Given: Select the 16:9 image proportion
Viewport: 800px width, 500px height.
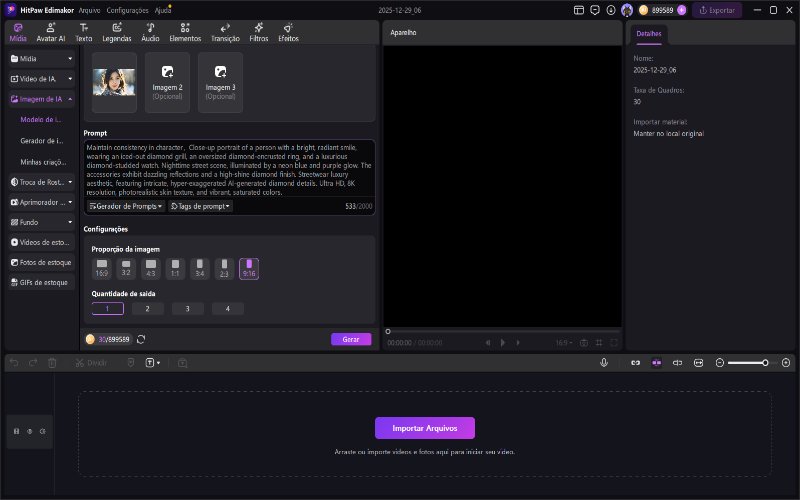Looking at the screenshot, I should [x=102, y=268].
